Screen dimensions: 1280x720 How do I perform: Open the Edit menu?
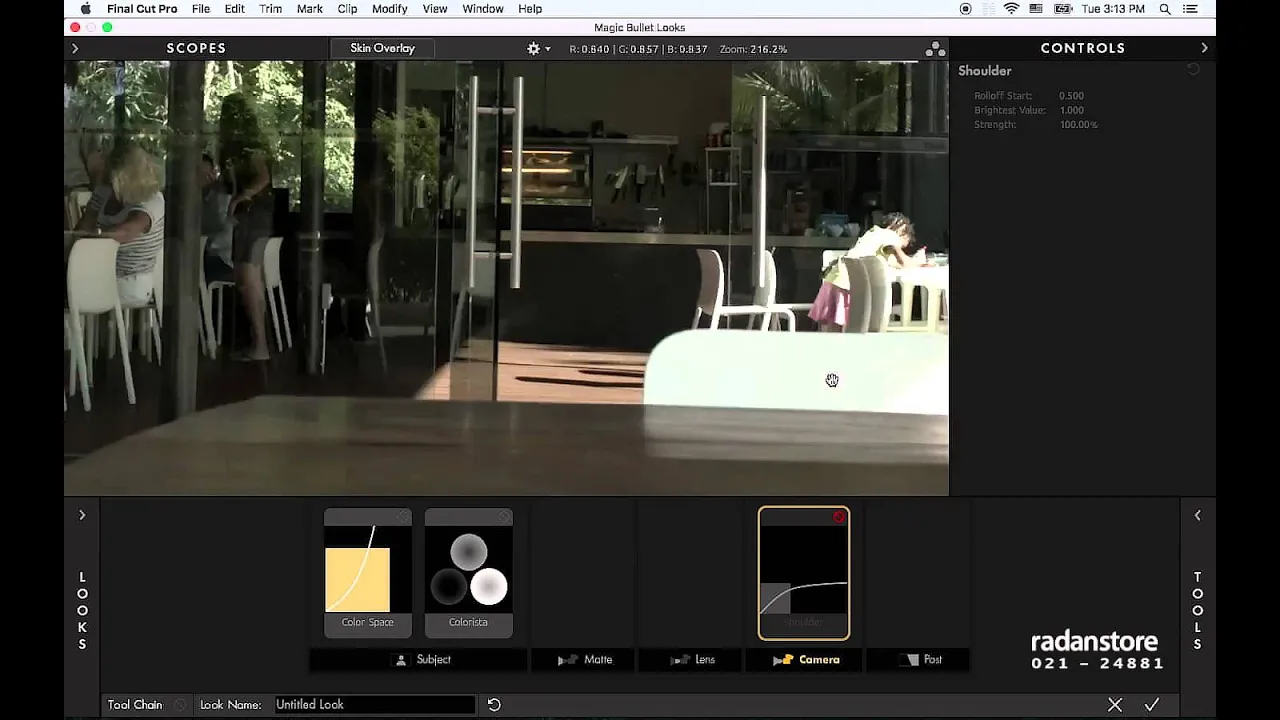coord(235,9)
